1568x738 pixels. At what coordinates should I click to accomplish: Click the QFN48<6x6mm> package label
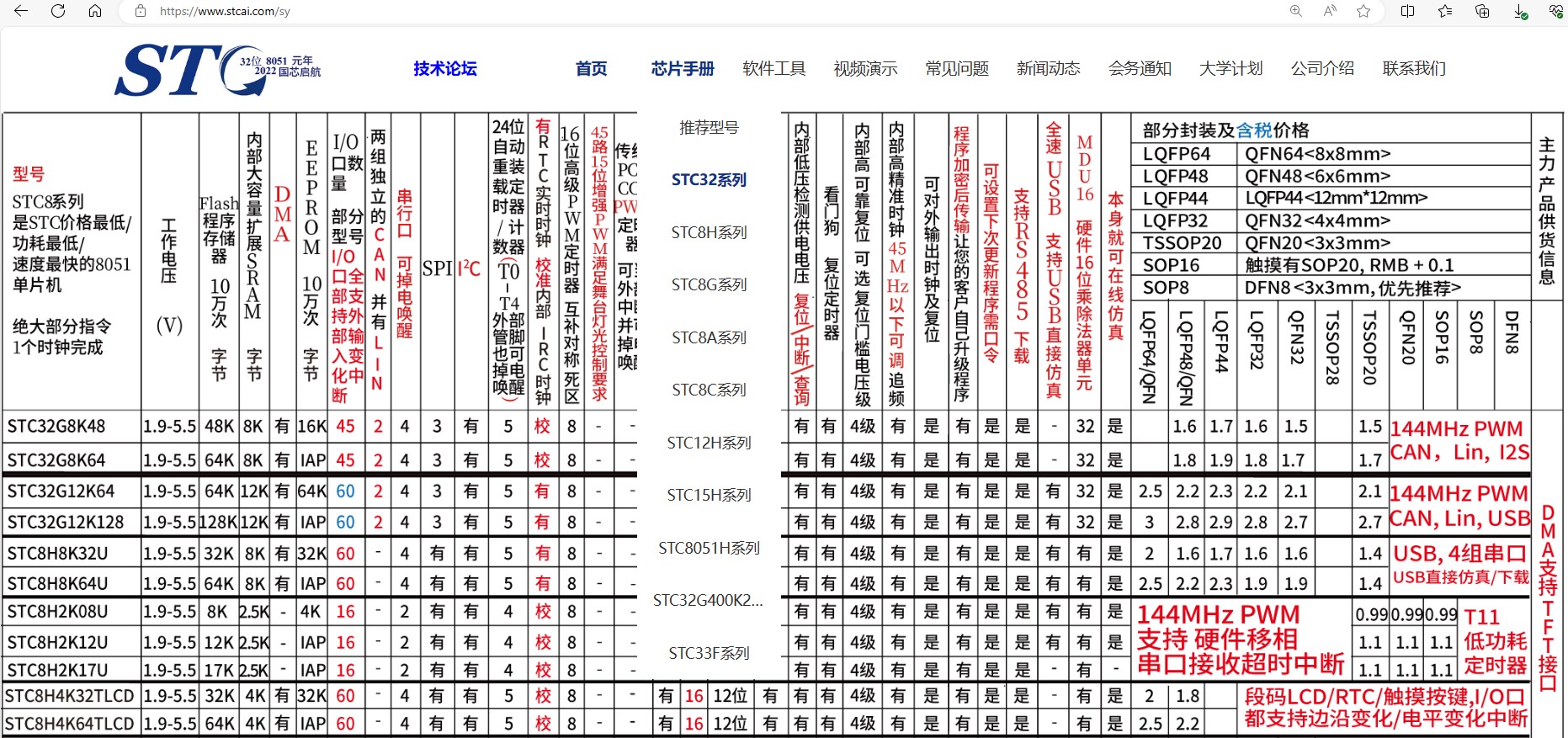tap(1318, 177)
